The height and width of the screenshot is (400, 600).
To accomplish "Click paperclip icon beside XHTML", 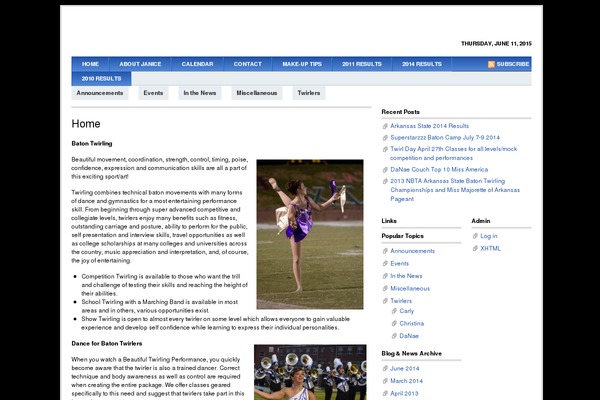I will pyautogui.click(x=475, y=249).
